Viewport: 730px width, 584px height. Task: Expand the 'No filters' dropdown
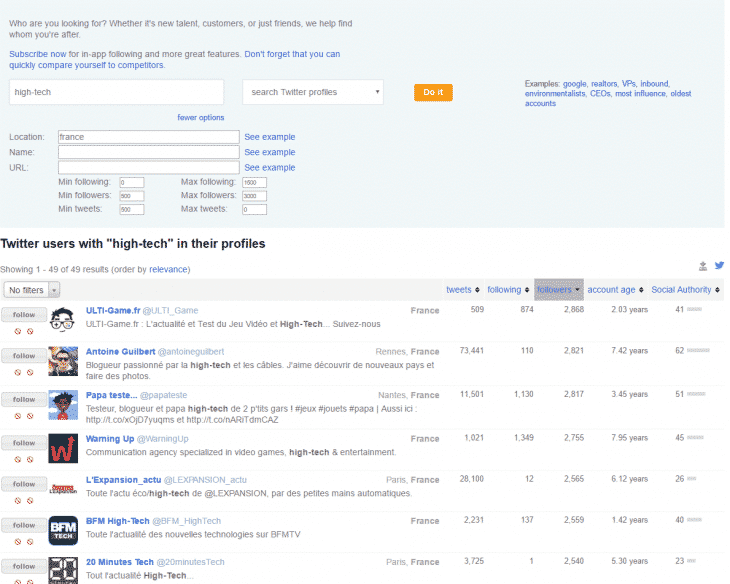(31, 290)
